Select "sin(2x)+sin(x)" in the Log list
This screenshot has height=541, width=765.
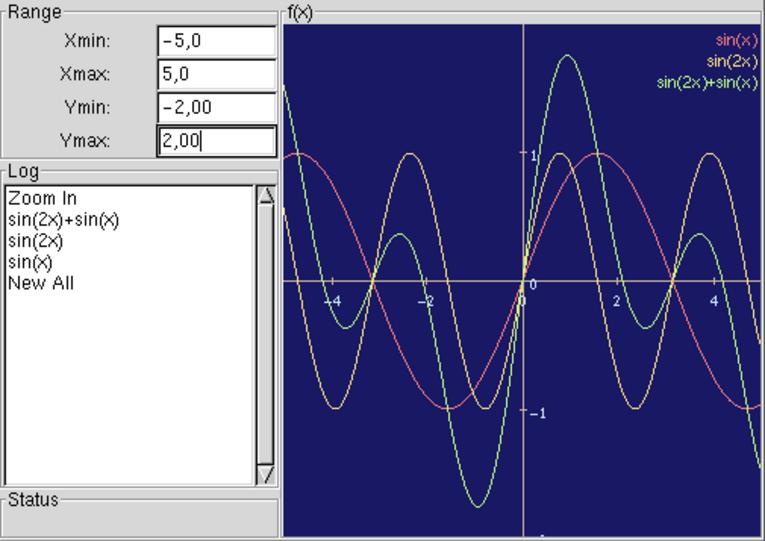coord(63,219)
